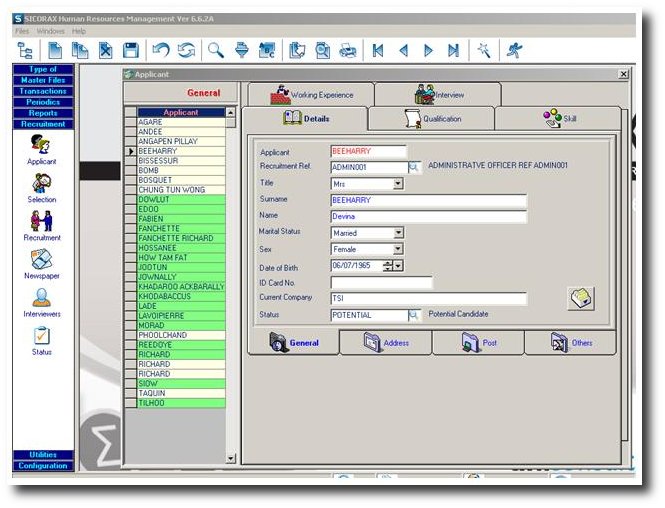This screenshot has width=665, height=508.
Task: Click the Master Files sidebar button
Action: 43,80
